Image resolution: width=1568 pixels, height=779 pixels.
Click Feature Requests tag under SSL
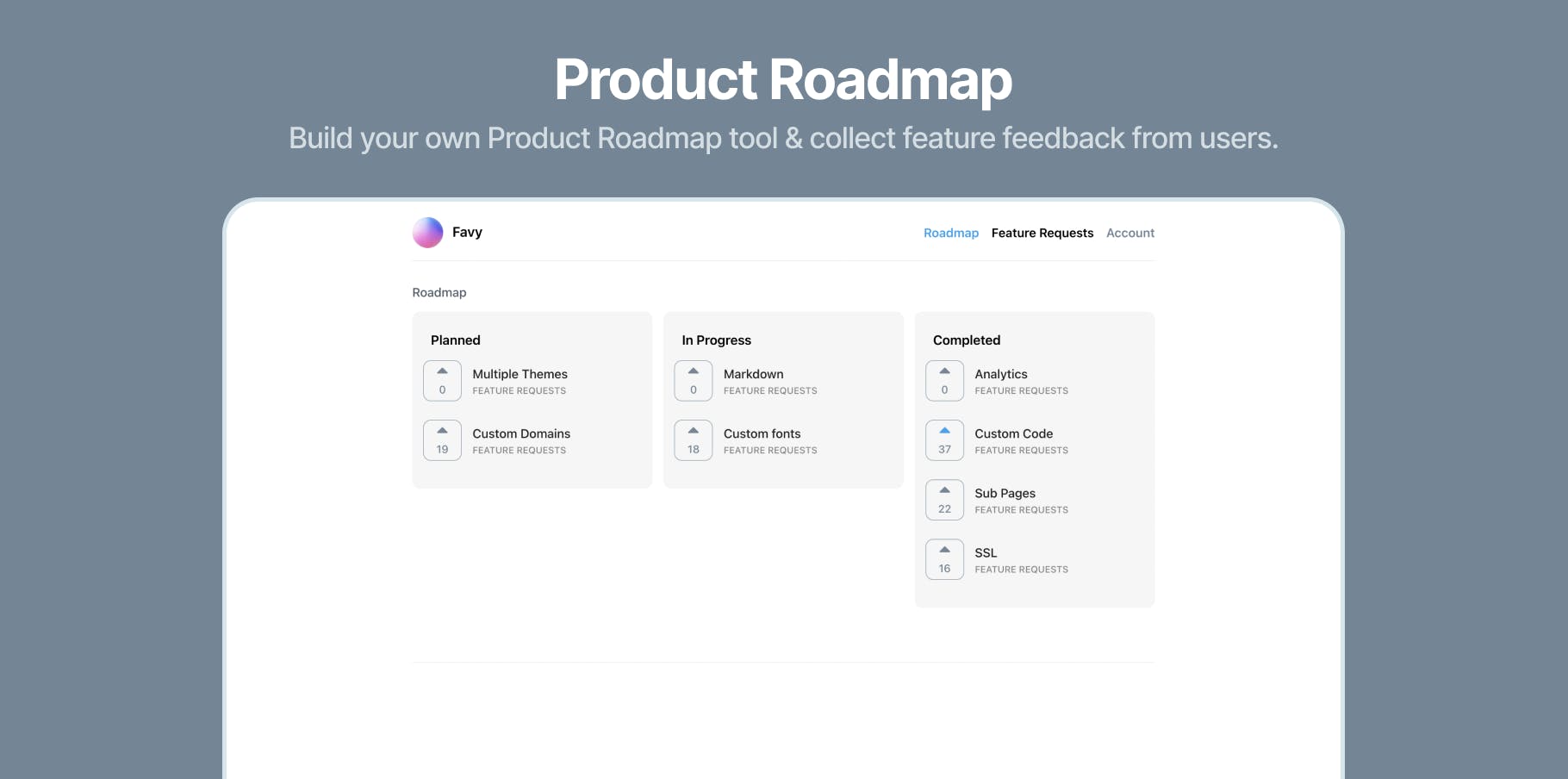1022,570
